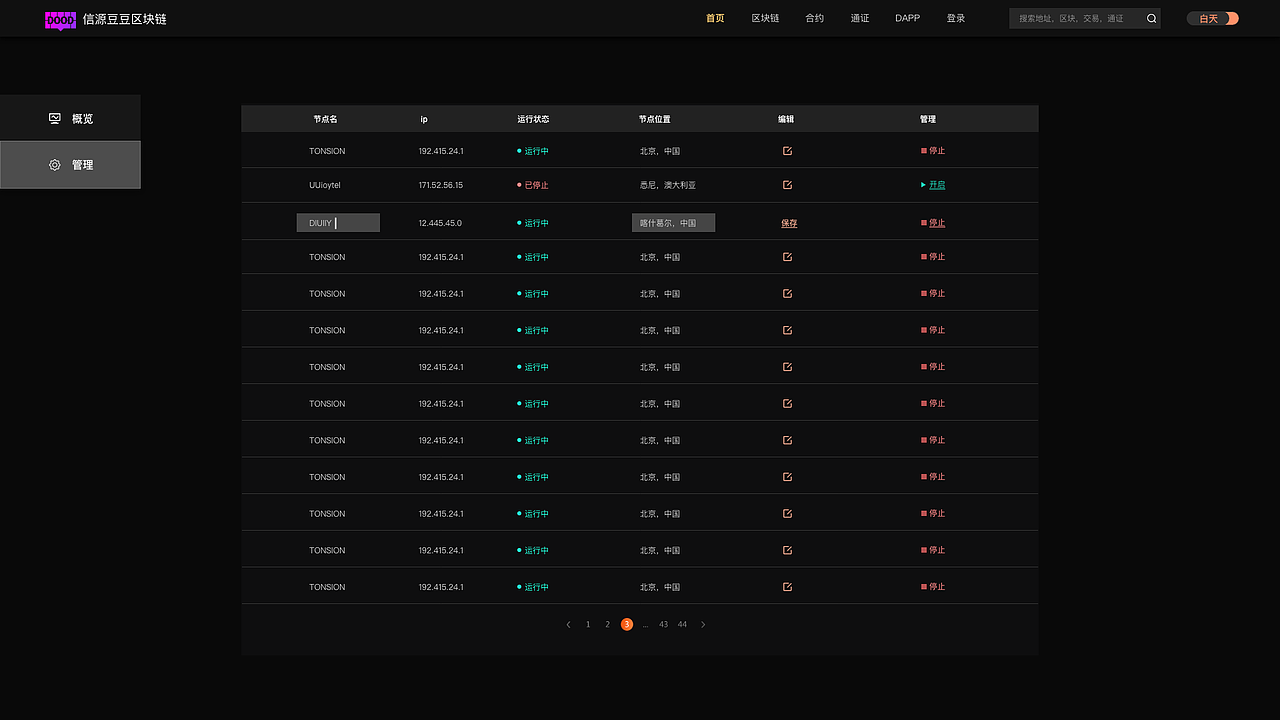
Task: Click 开启 to start the UUioytel node
Action: tap(932, 185)
